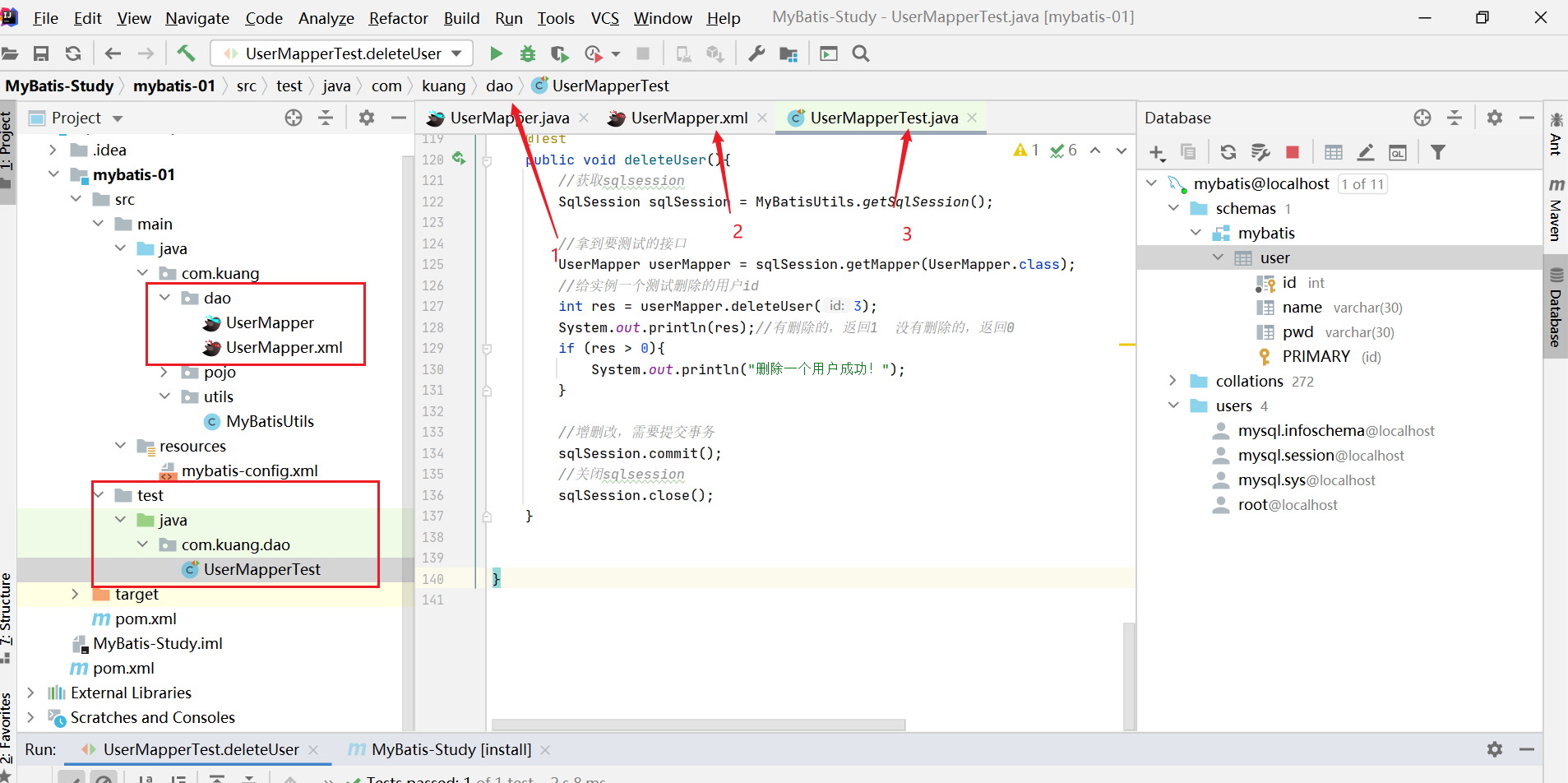The height and width of the screenshot is (783, 1568).
Task: Open the Query Console QL icon
Action: coord(1398,152)
